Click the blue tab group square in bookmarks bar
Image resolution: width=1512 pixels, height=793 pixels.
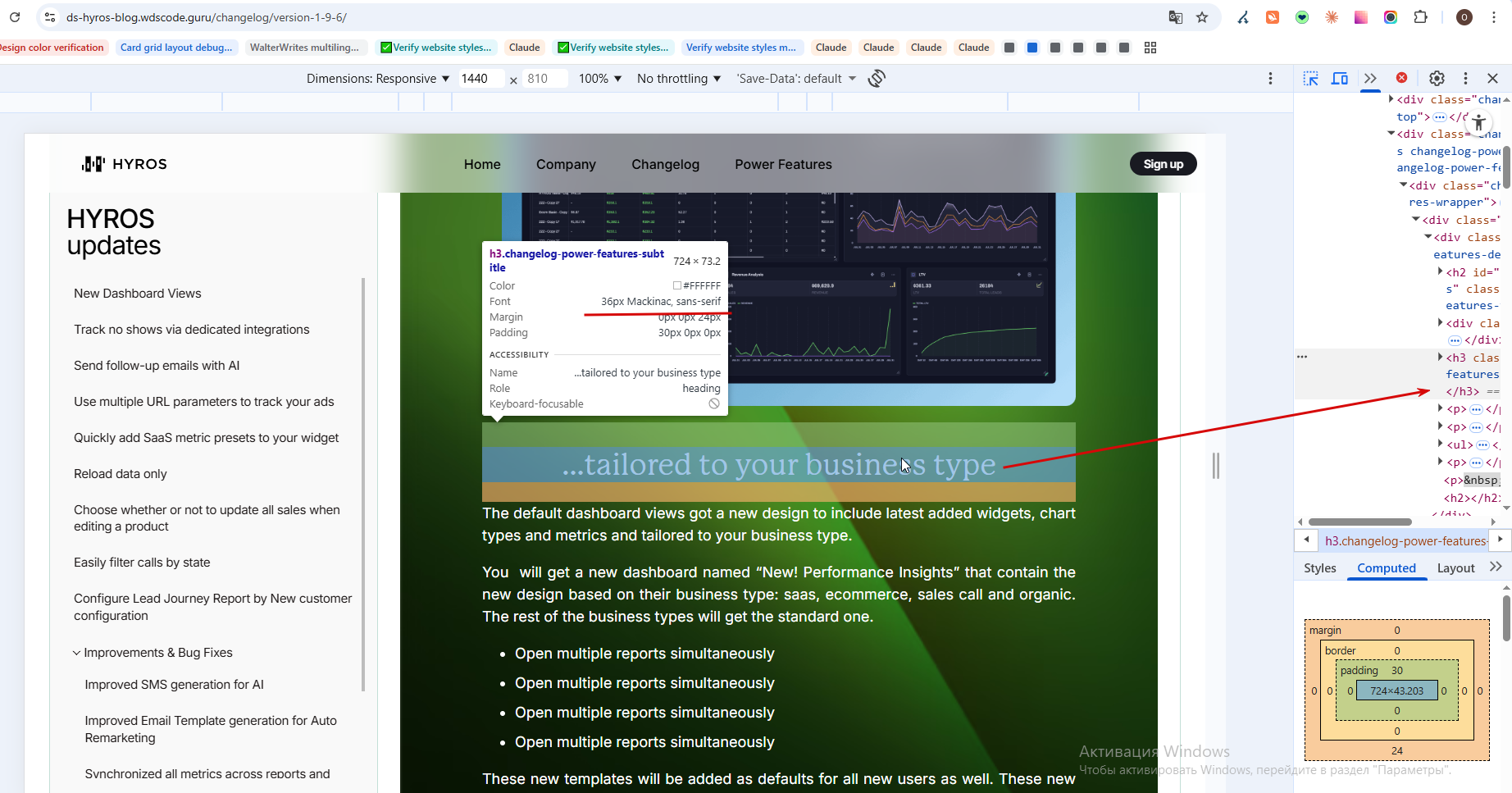pyautogui.click(x=1032, y=48)
